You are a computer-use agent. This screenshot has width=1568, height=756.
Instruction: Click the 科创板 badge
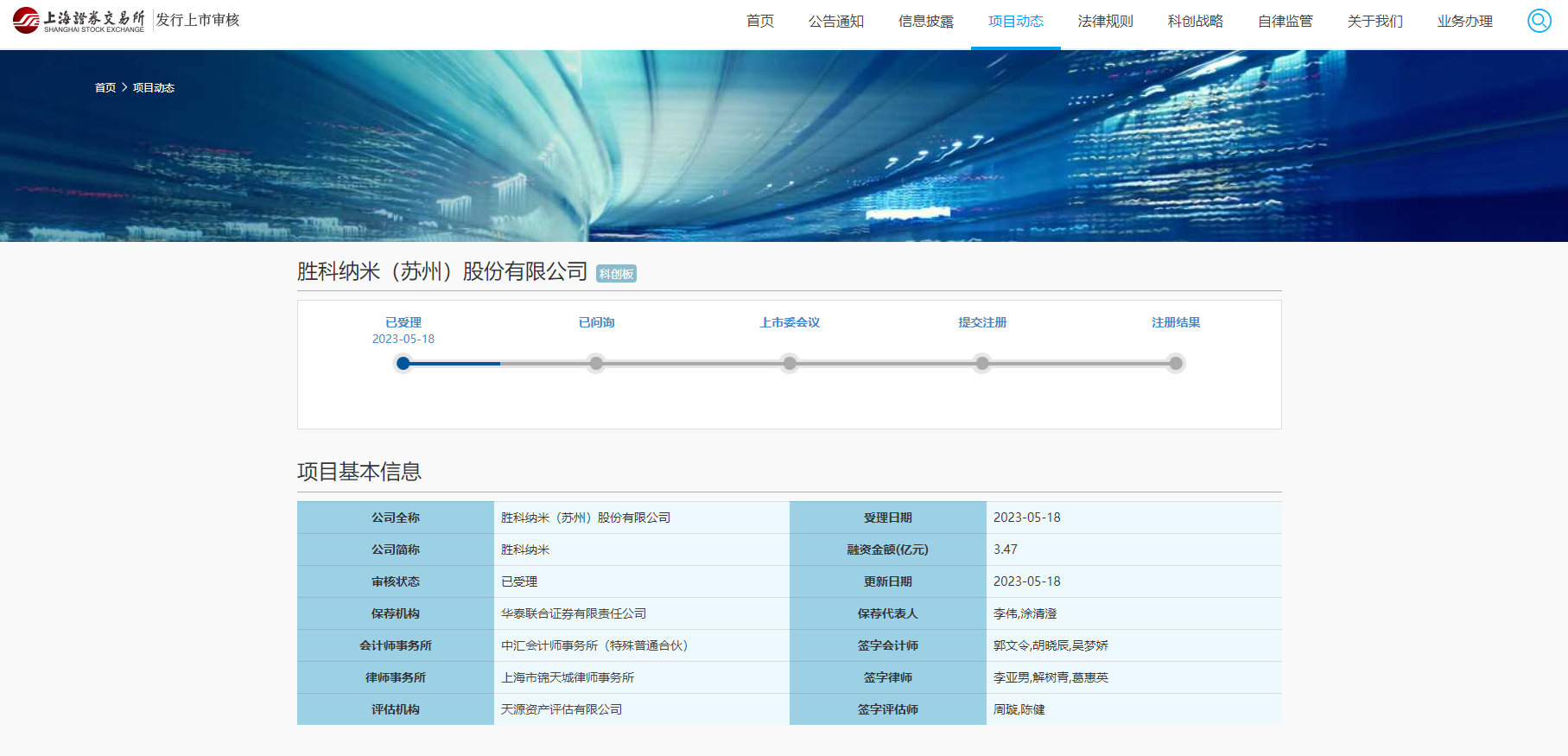(616, 274)
